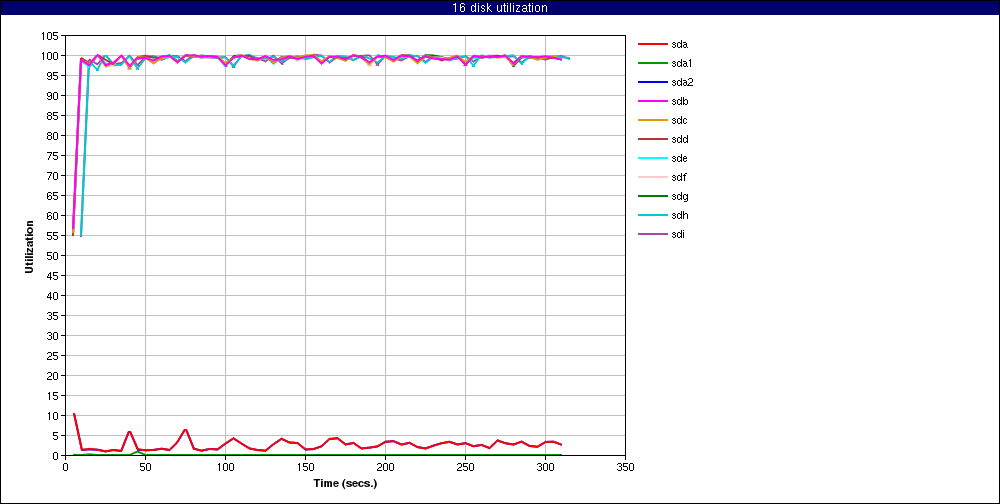1000x504 pixels.
Task: Click the 10 tick on the utilization axis
Action: point(54,415)
